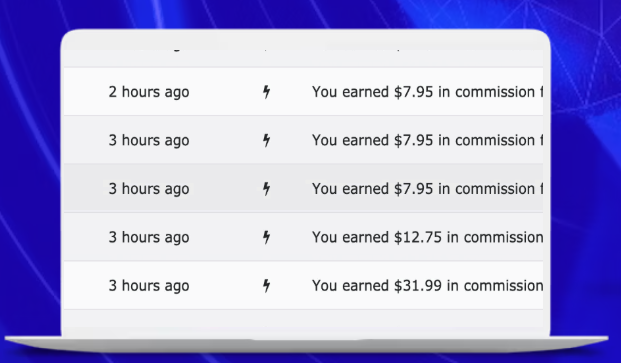Open the first 3 hours ago $7.95 notice
Image resolution: width=621 pixels, height=363 pixels.
click(x=427, y=140)
